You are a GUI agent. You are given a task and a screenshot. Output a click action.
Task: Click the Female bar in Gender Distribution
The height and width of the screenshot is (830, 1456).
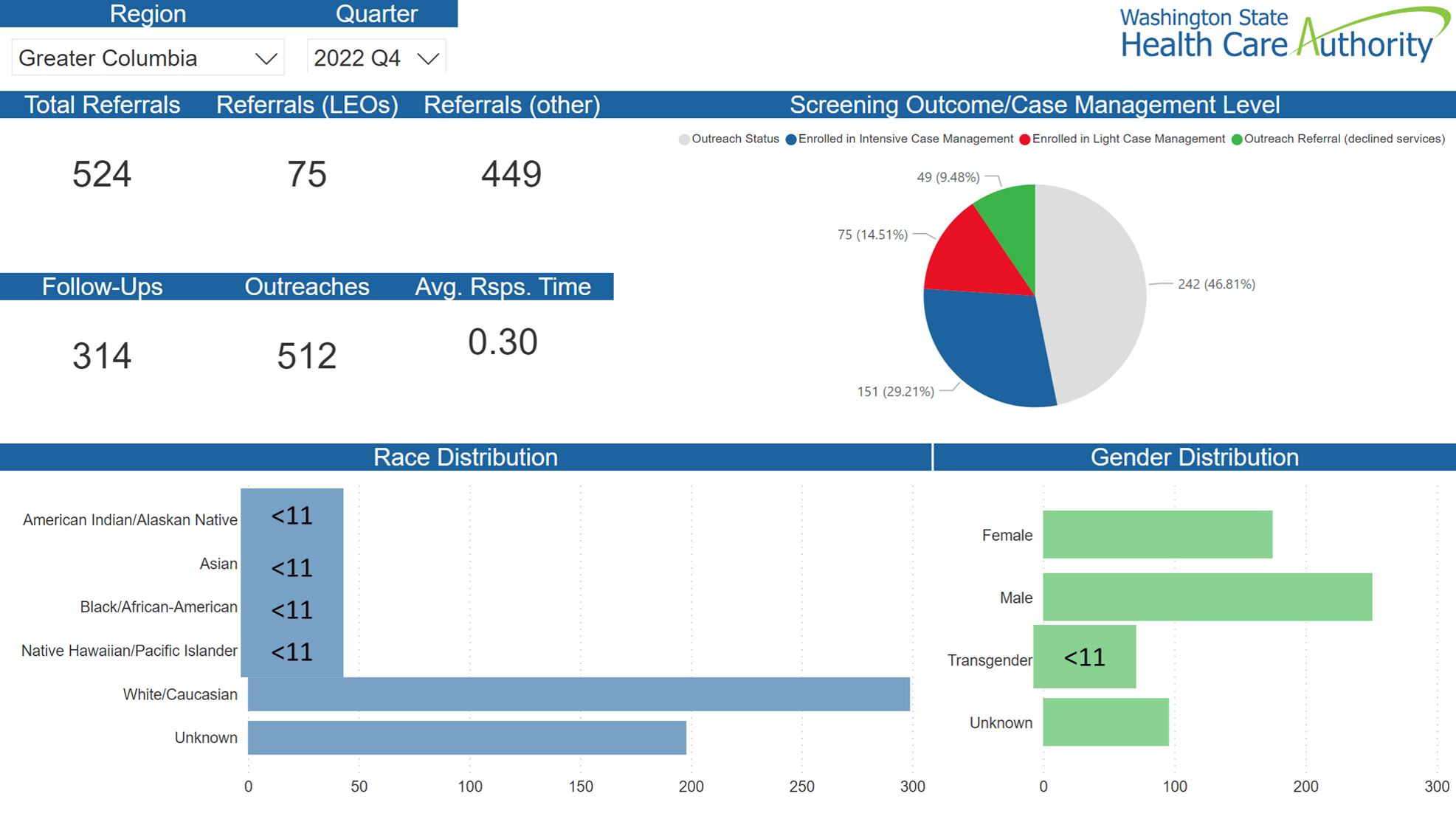[x=1157, y=534]
